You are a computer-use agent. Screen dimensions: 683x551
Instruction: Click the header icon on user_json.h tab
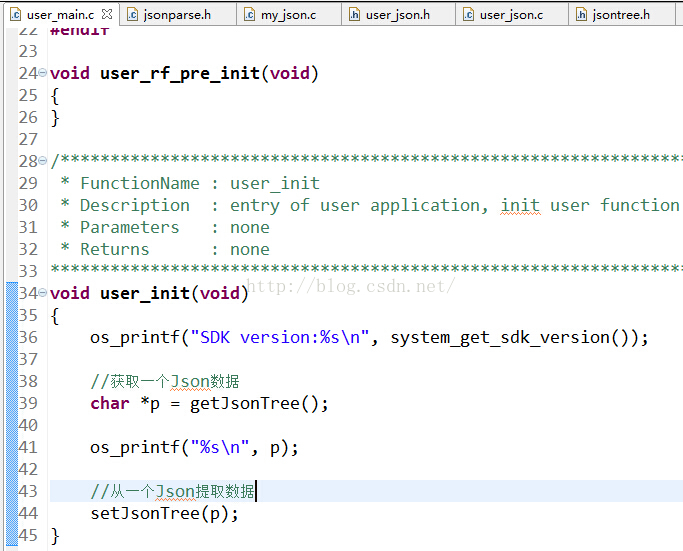point(353,14)
